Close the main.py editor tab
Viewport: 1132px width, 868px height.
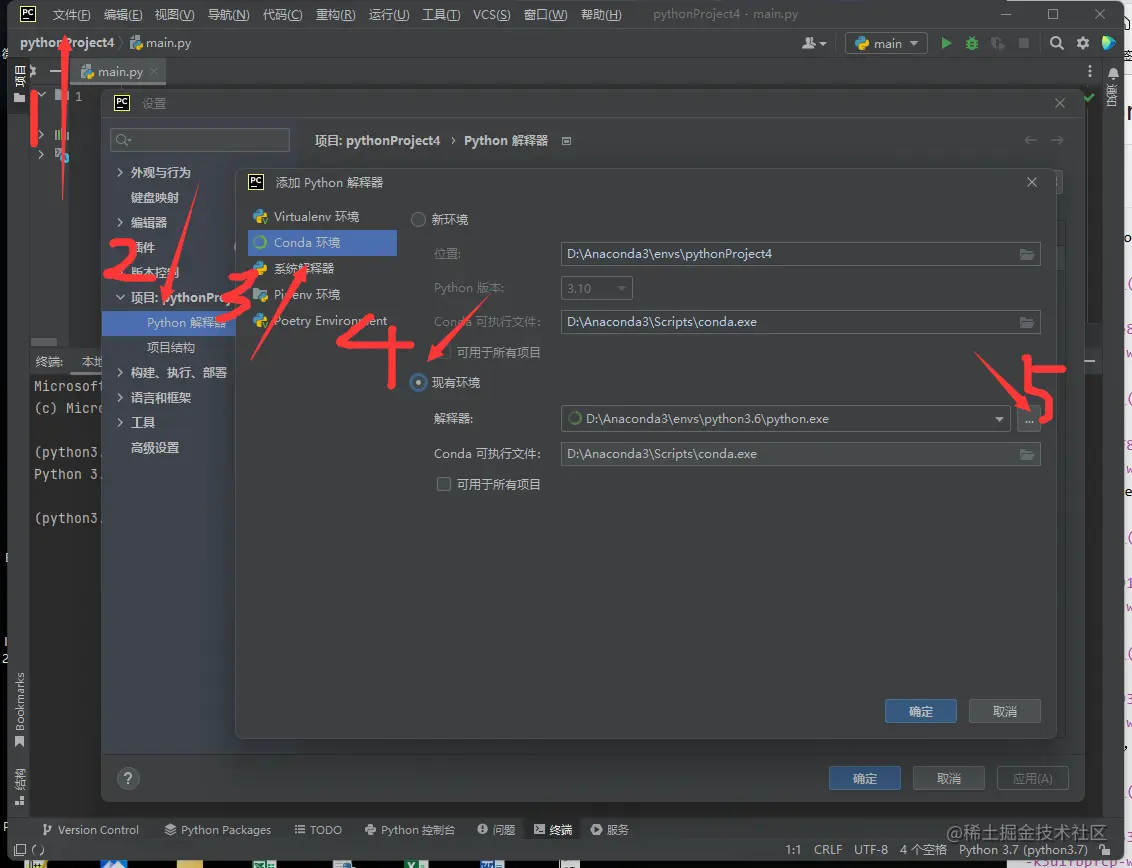(x=154, y=71)
